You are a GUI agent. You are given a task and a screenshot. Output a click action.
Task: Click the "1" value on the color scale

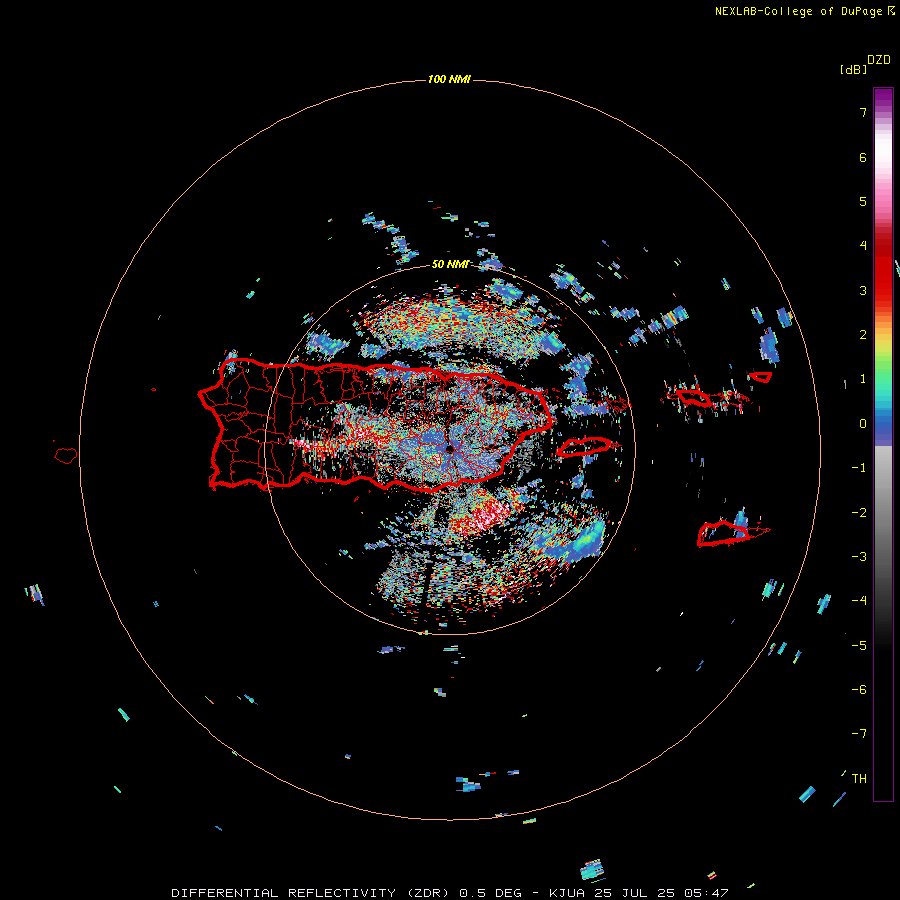(x=863, y=379)
